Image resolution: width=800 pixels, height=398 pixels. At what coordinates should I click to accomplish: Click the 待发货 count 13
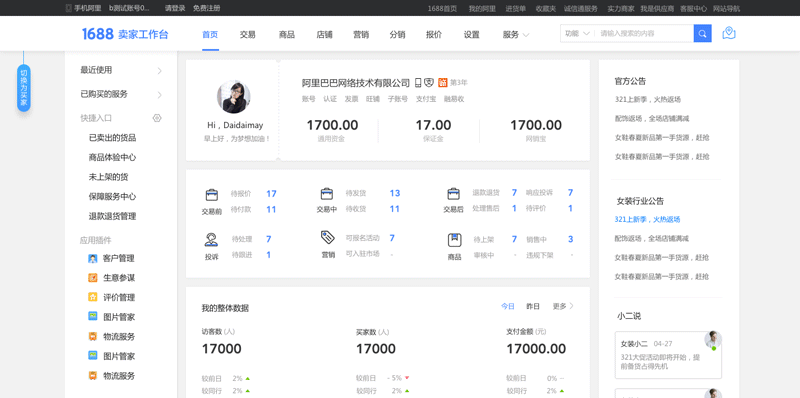coord(395,193)
